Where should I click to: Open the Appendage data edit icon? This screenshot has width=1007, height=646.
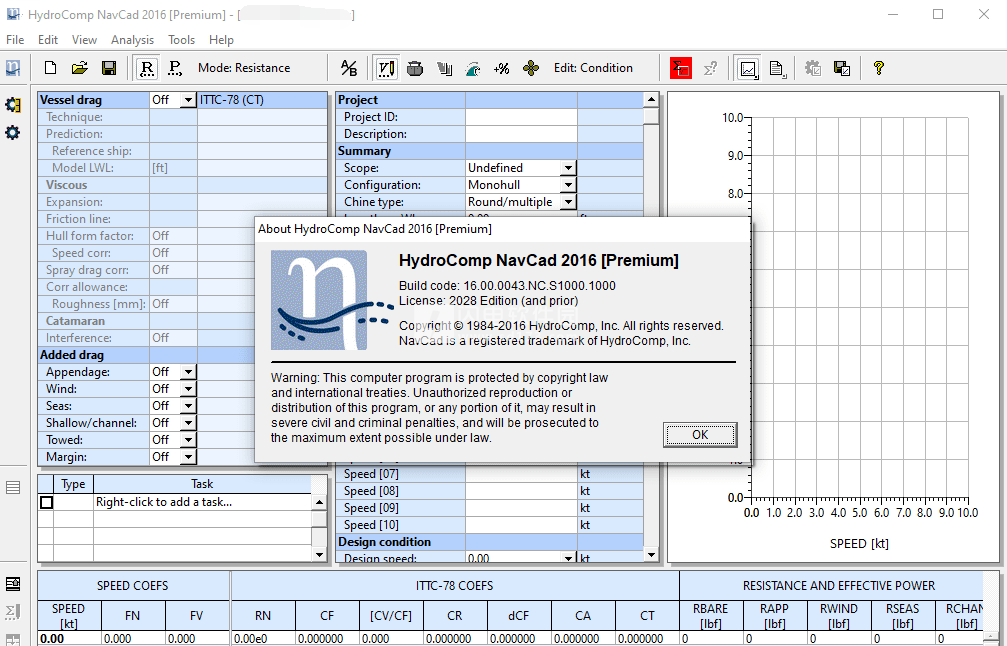[444, 68]
